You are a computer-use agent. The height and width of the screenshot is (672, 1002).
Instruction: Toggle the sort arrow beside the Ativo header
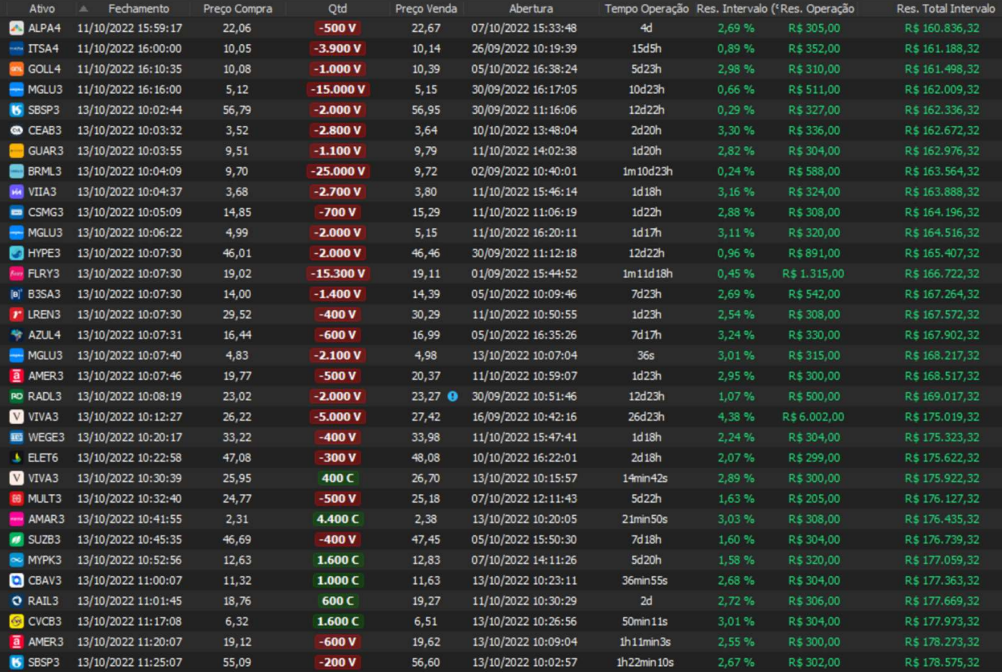pos(84,8)
